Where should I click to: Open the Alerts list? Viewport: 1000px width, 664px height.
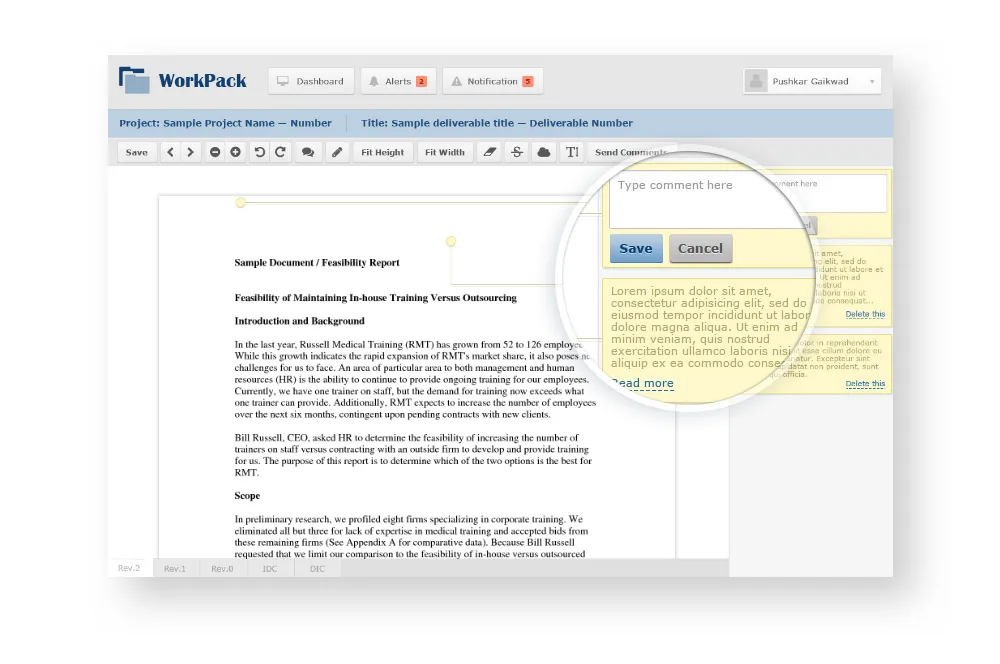point(398,82)
